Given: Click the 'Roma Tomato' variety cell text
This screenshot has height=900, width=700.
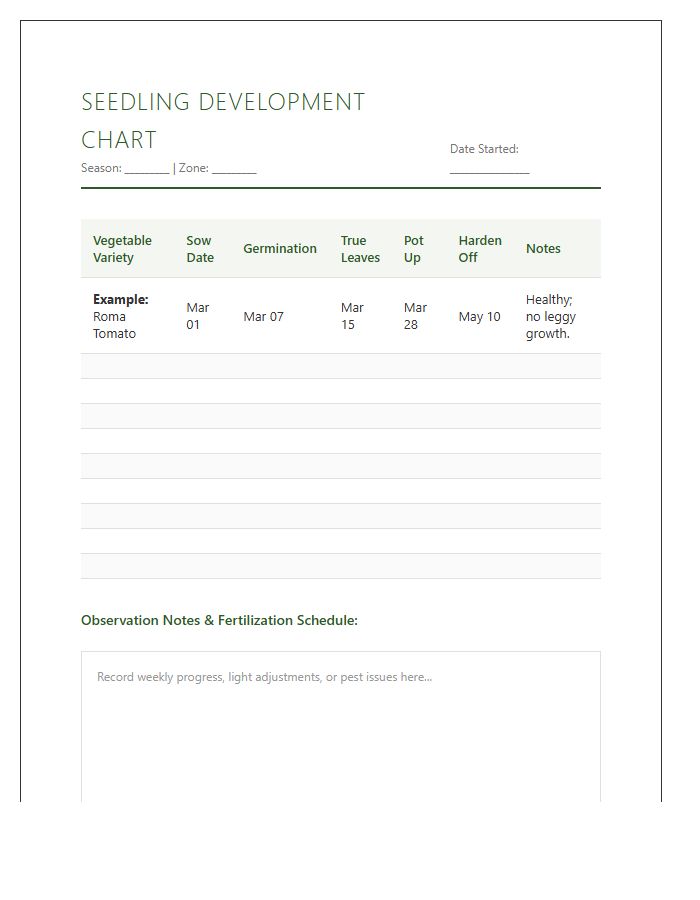Looking at the screenshot, I should tap(115, 325).
